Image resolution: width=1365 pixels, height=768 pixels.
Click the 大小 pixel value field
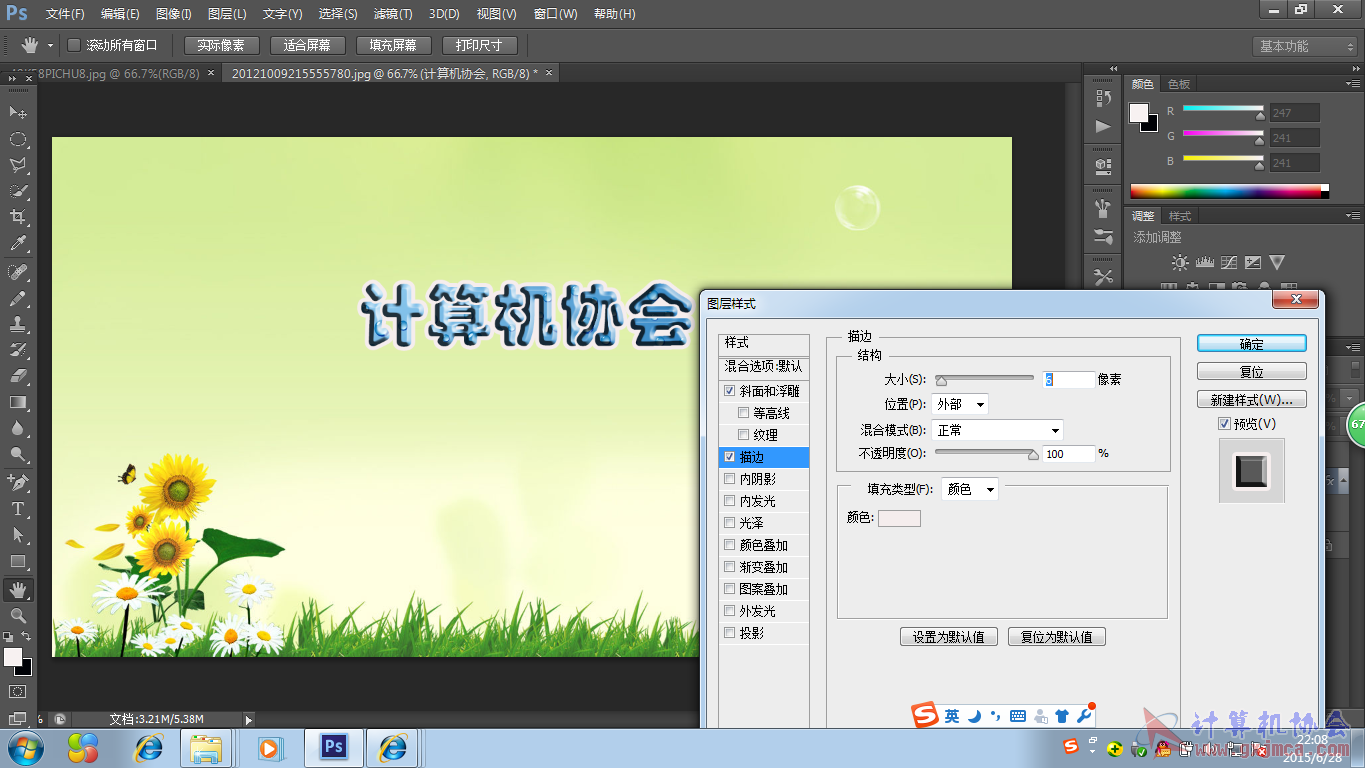tap(1068, 379)
